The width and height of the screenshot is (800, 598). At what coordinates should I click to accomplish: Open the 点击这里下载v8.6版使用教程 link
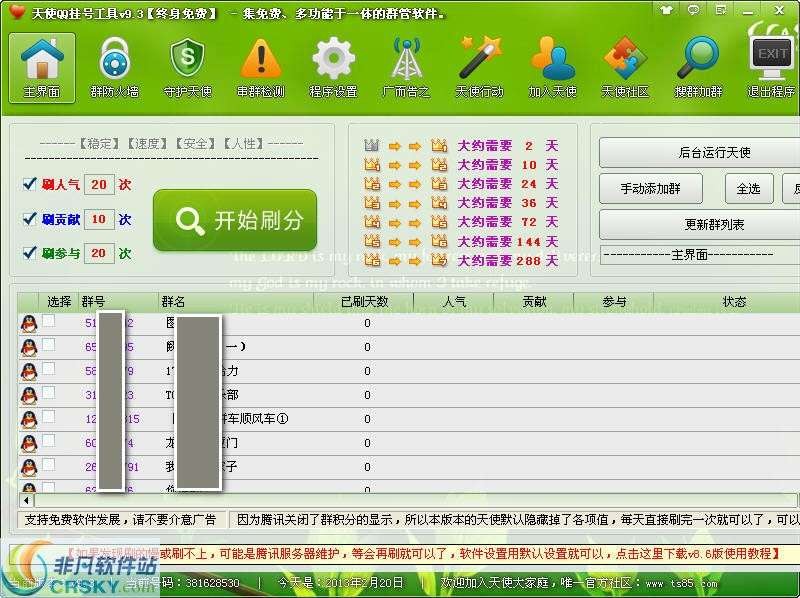[697, 554]
